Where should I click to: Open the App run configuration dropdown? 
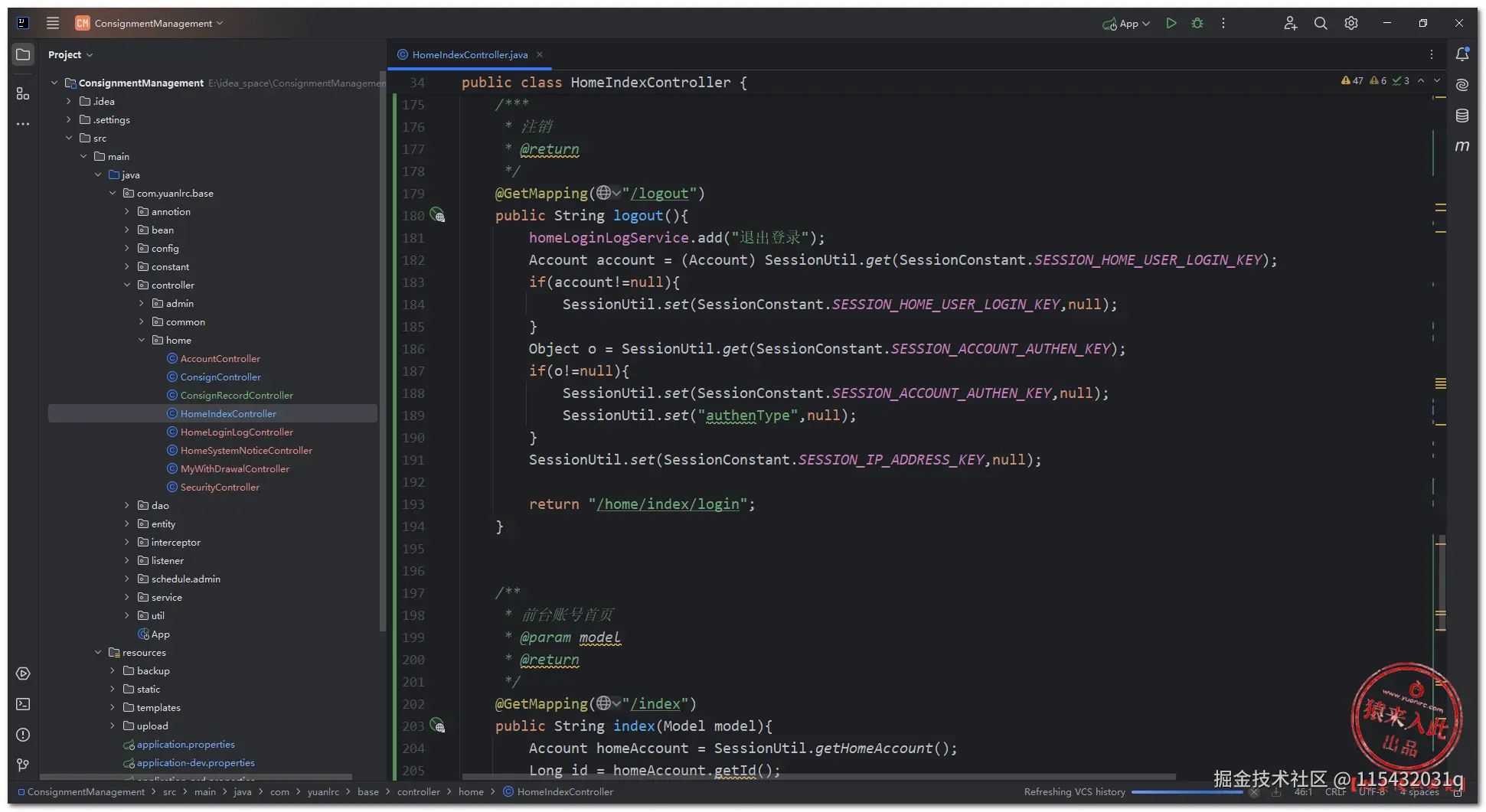1126,24
